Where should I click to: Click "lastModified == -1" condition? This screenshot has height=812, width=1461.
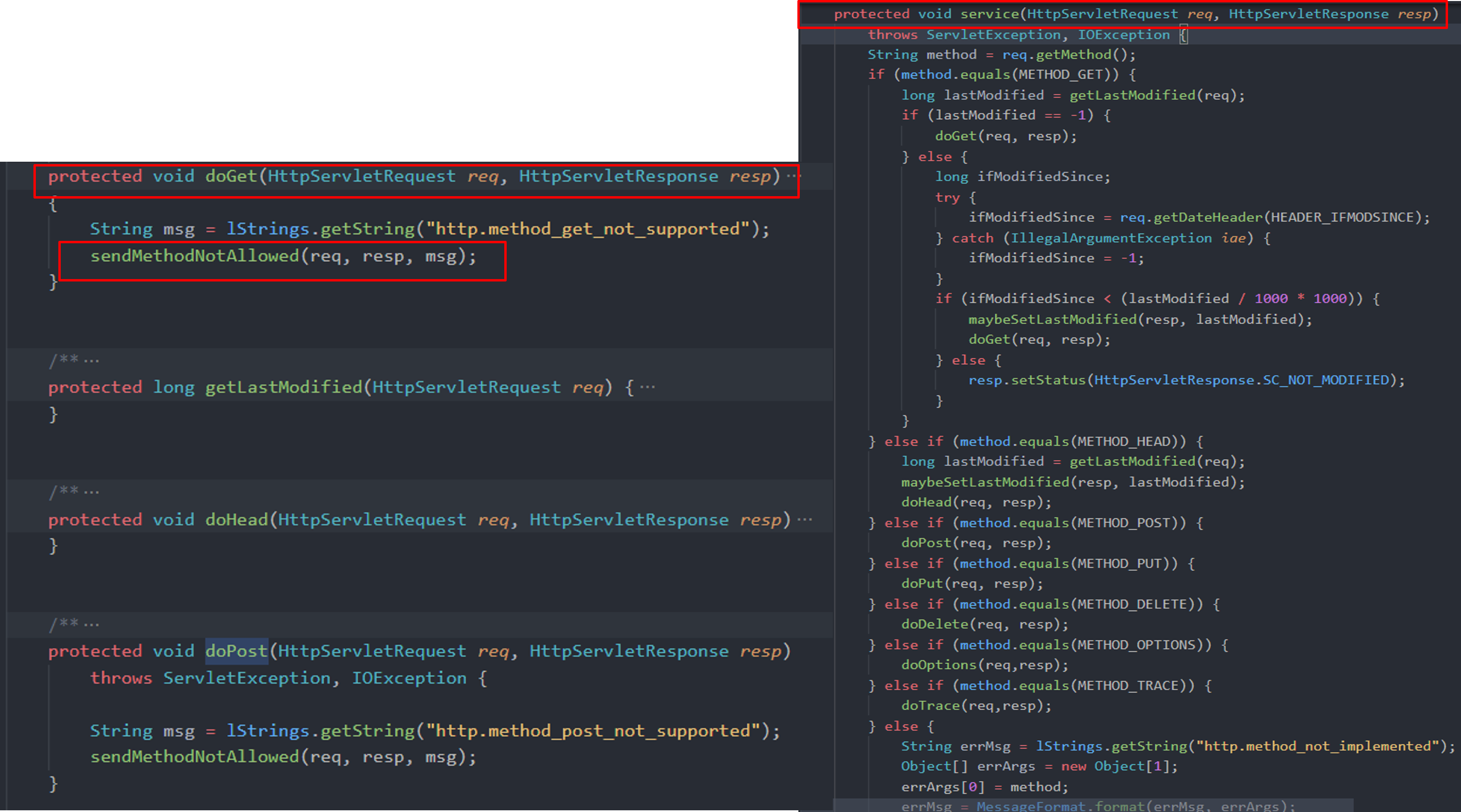[1010, 115]
